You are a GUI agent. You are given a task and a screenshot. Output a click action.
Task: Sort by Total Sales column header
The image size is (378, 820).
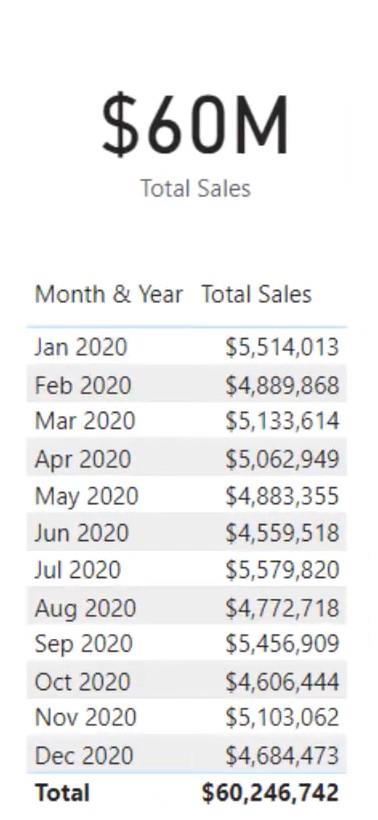pos(257,294)
